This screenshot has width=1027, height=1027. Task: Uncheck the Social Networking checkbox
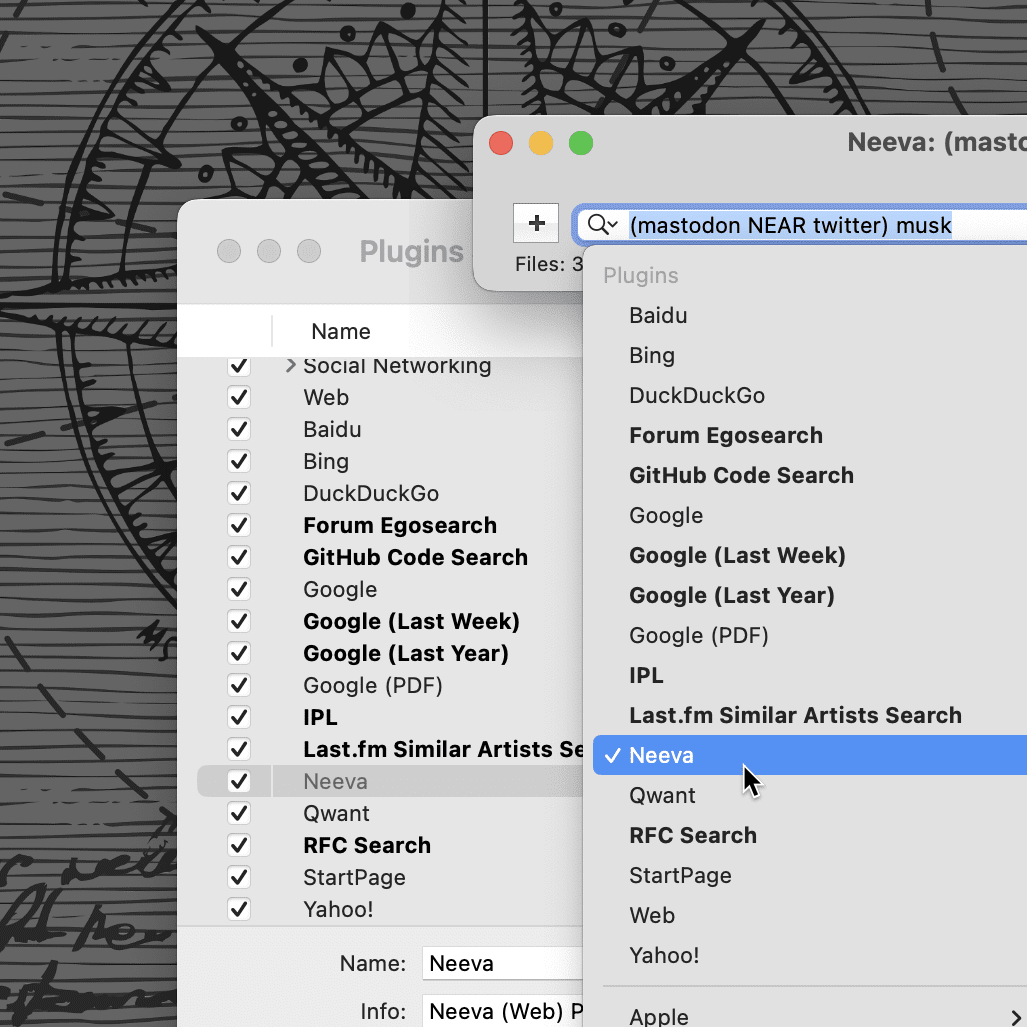coord(239,365)
